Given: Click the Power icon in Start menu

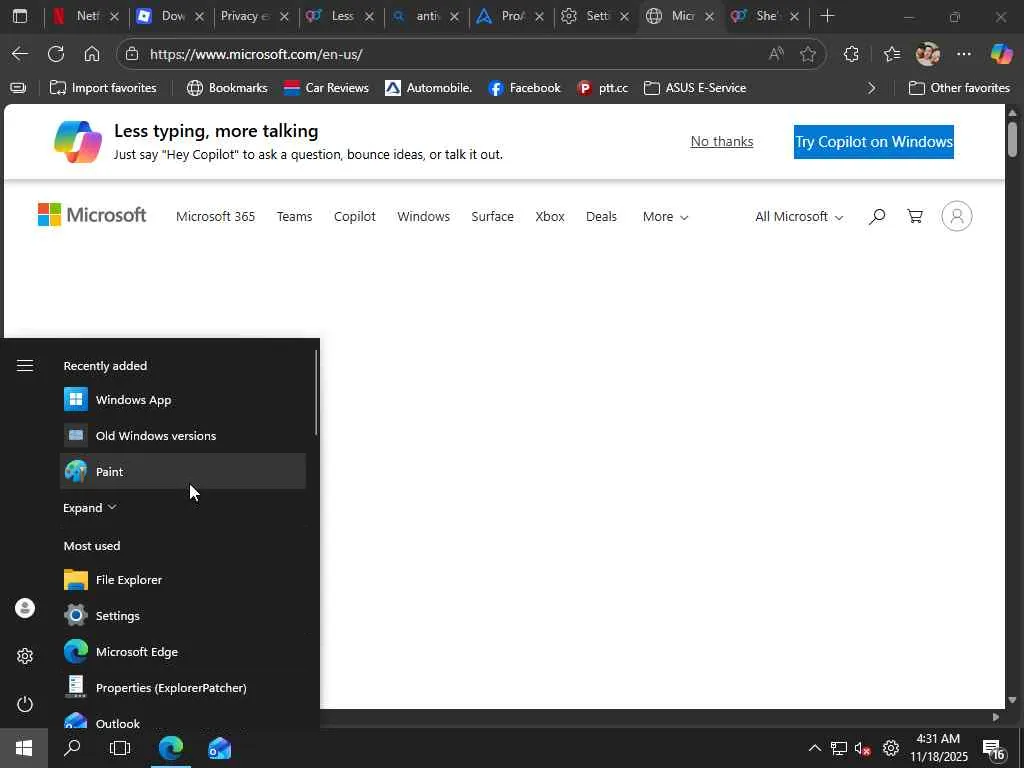Looking at the screenshot, I should tap(25, 704).
